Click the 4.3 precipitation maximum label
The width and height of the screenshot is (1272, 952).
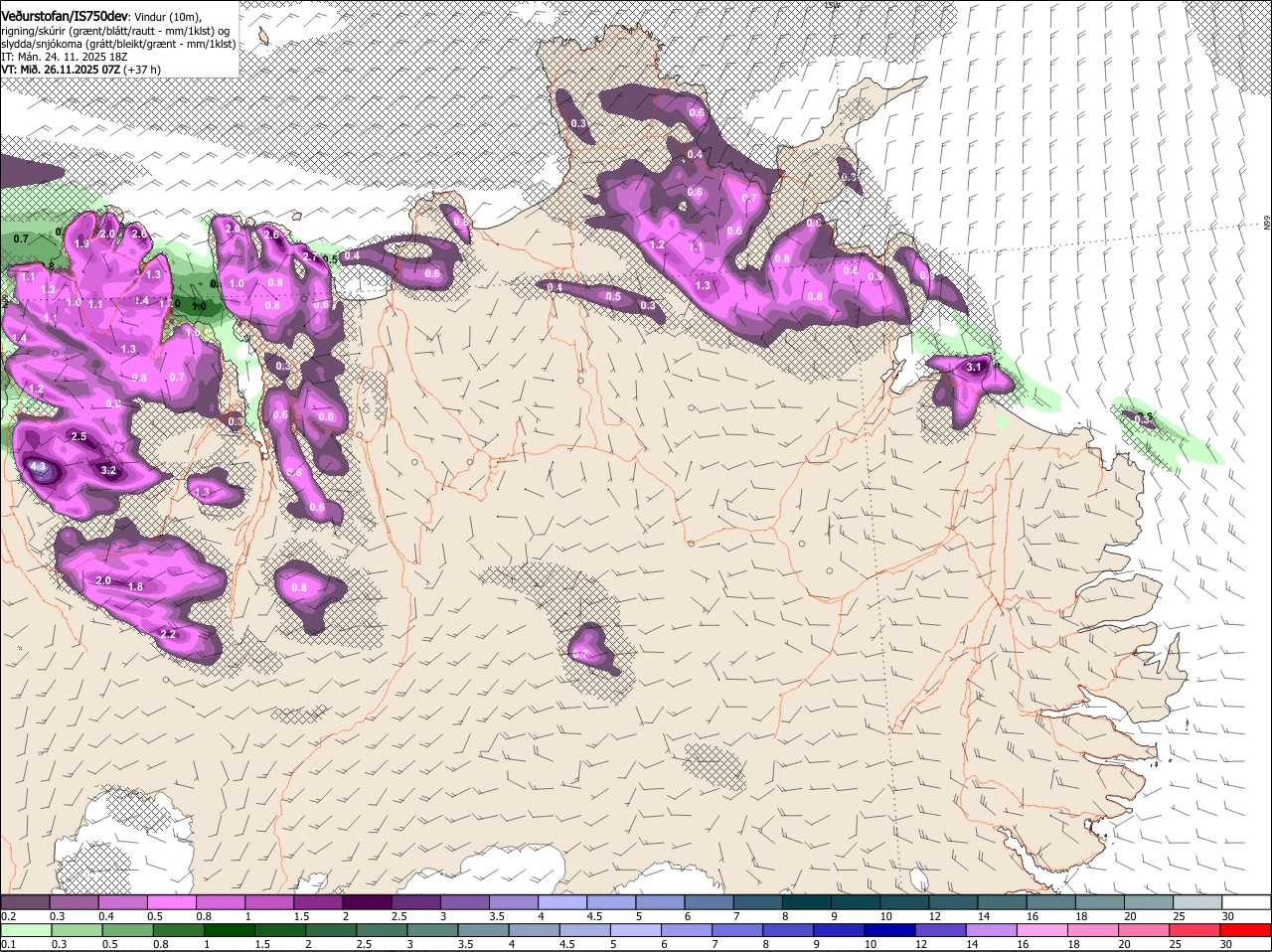(39, 465)
